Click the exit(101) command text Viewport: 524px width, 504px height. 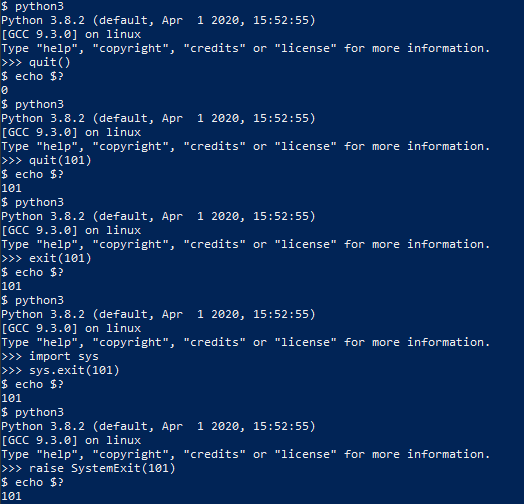coord(60,258)
